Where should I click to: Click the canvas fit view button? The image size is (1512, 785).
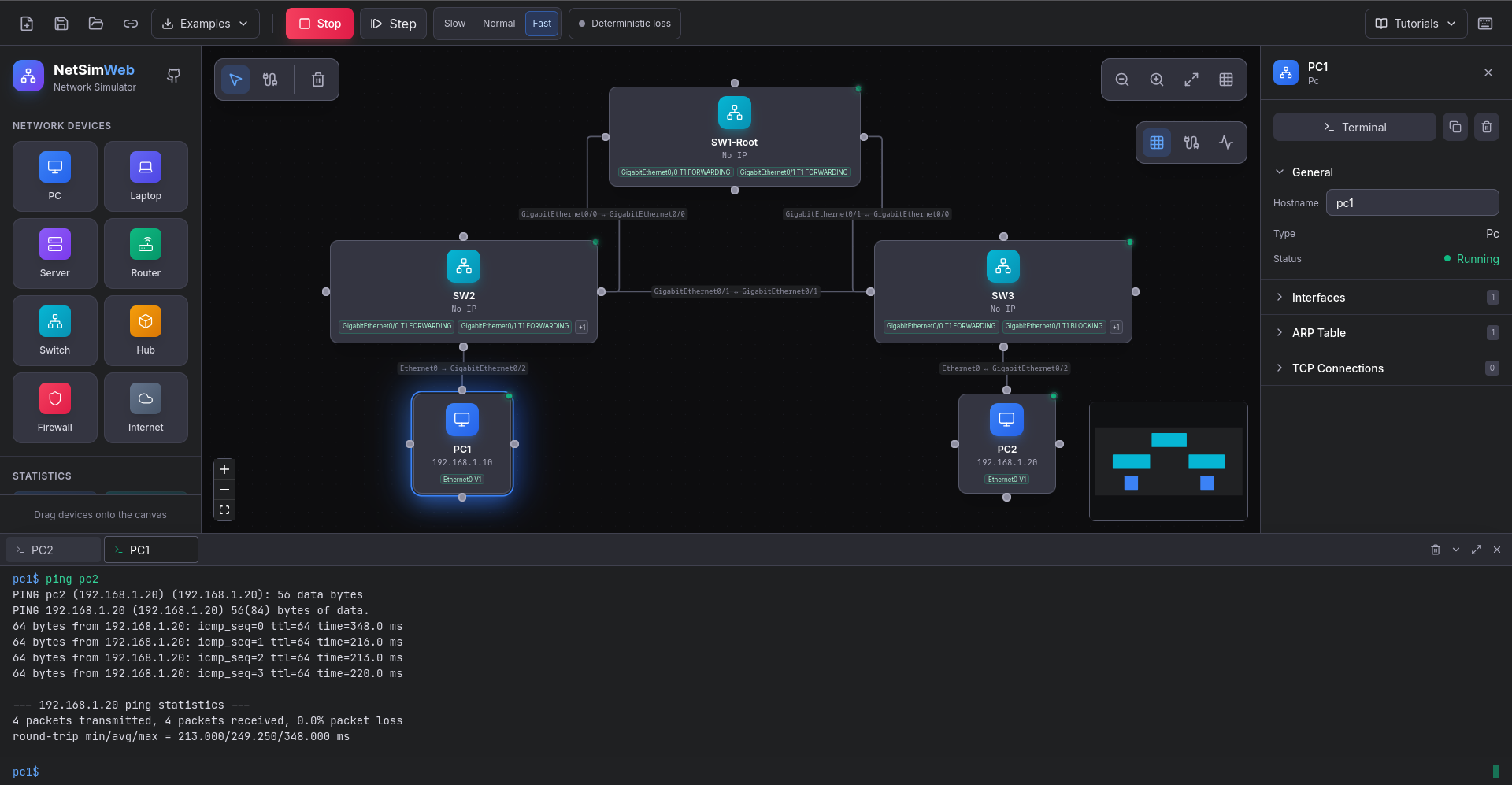coord(224,510)
